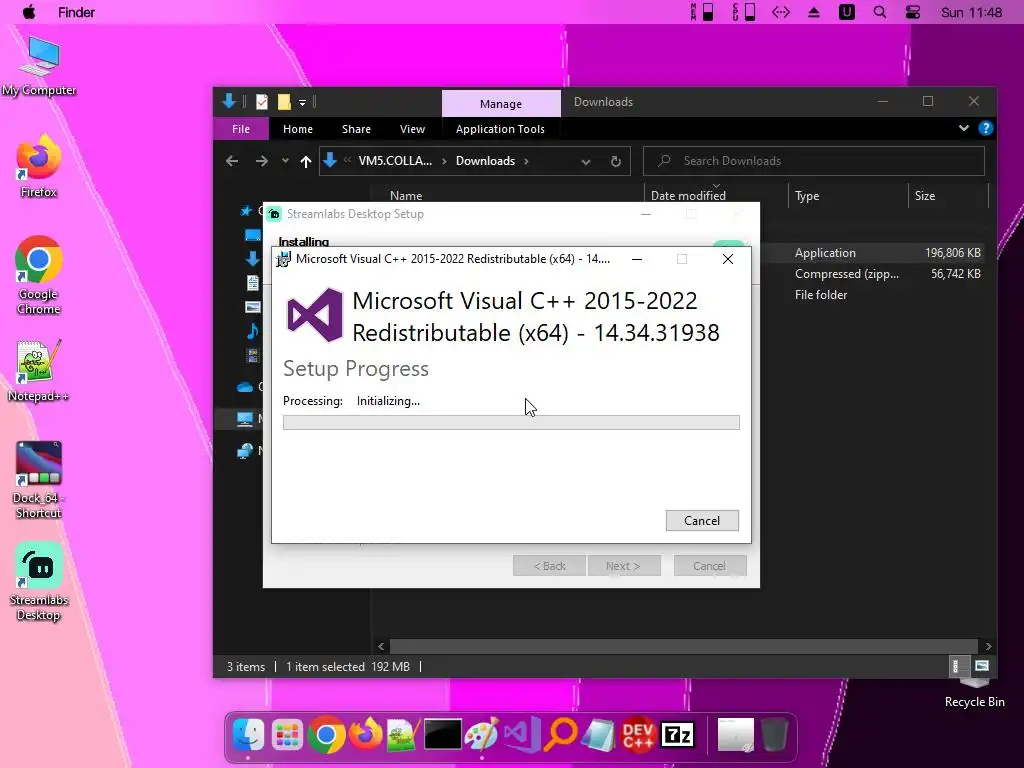
Task: Launch Chrome from the dock
Action: 327,735
